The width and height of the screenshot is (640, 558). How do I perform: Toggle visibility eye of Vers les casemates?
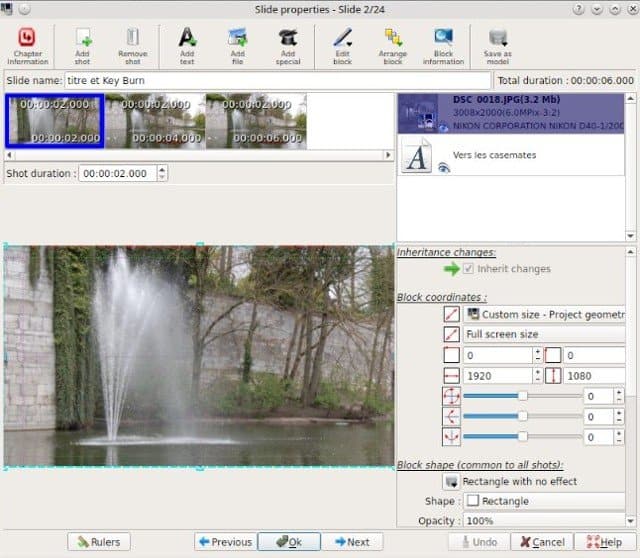coord(444,167)
